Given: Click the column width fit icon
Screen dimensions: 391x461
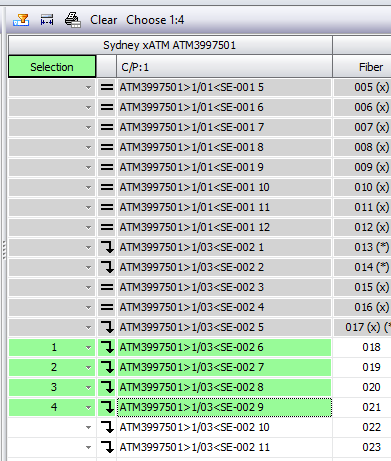Looking at the screenshot, I should tap(47, 20).
